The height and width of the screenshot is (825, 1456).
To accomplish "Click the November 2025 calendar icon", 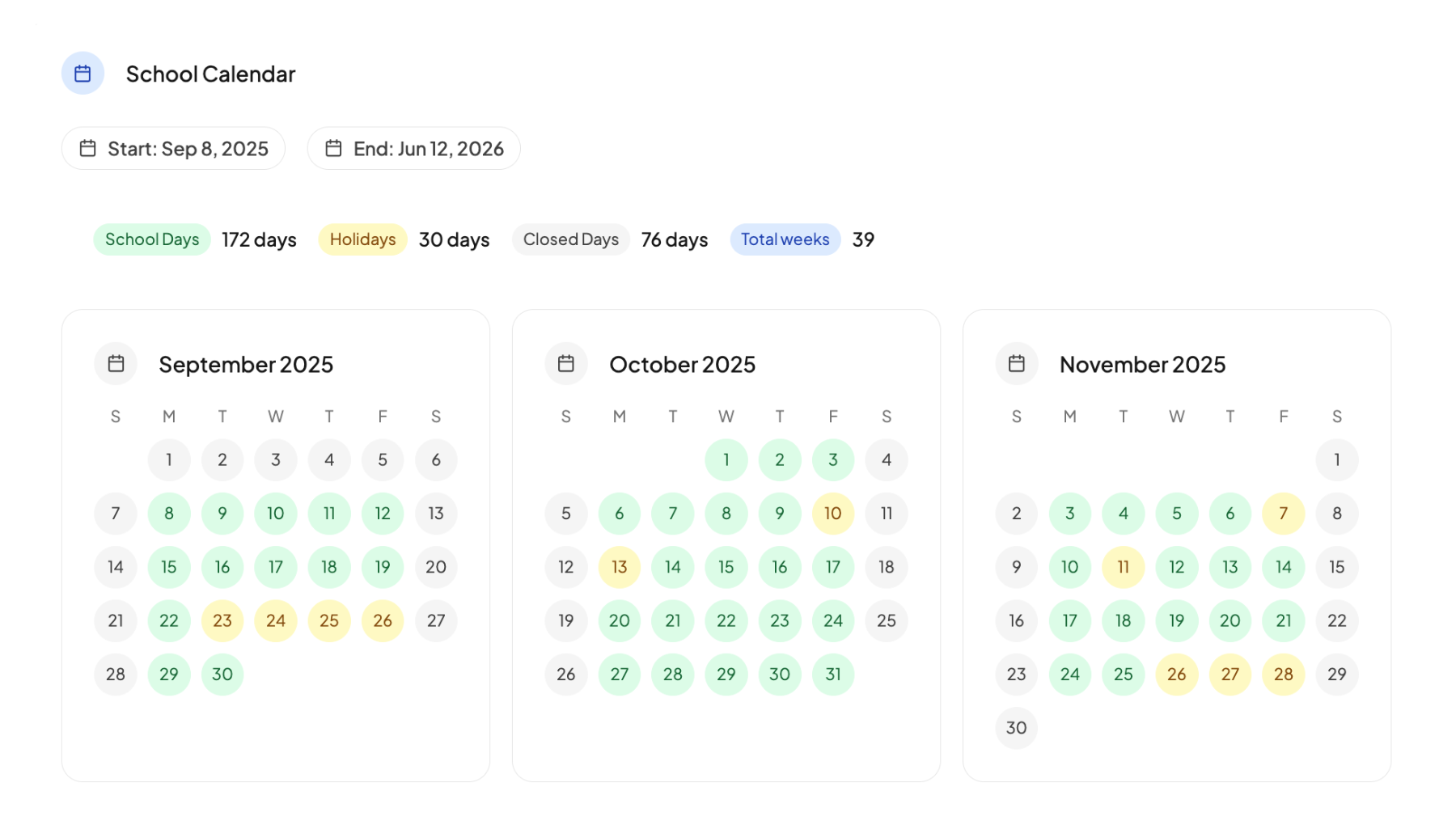I will (x=1017, y=364).
